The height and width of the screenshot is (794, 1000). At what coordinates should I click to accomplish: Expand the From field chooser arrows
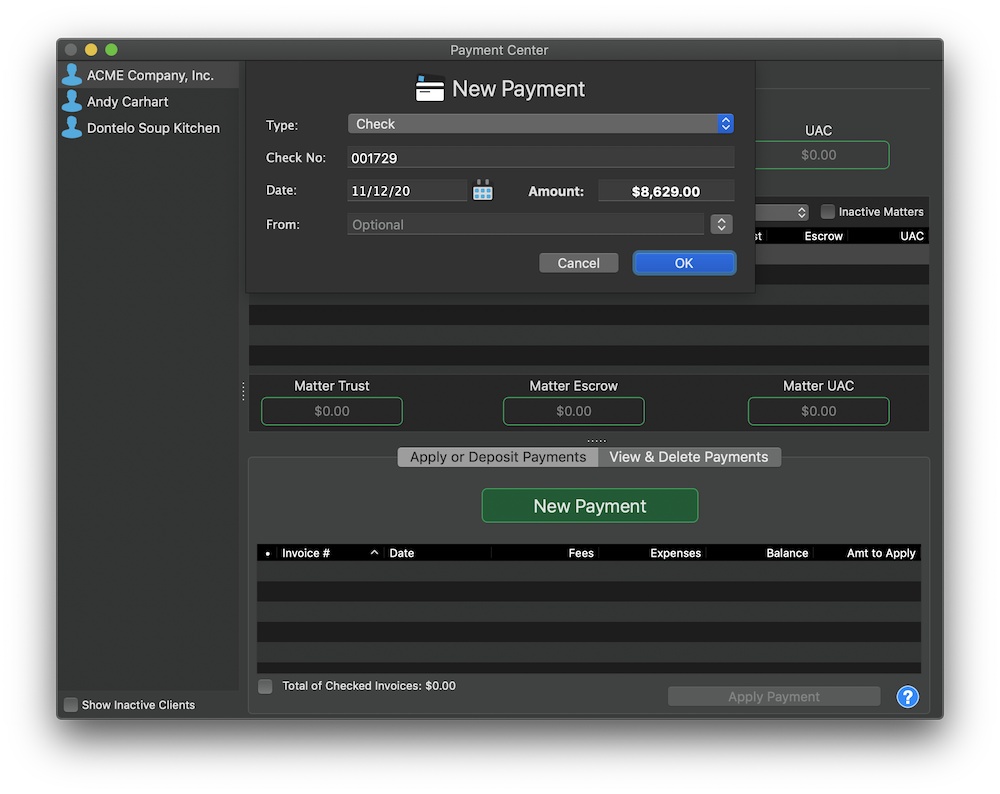click(x=721, y=224)
